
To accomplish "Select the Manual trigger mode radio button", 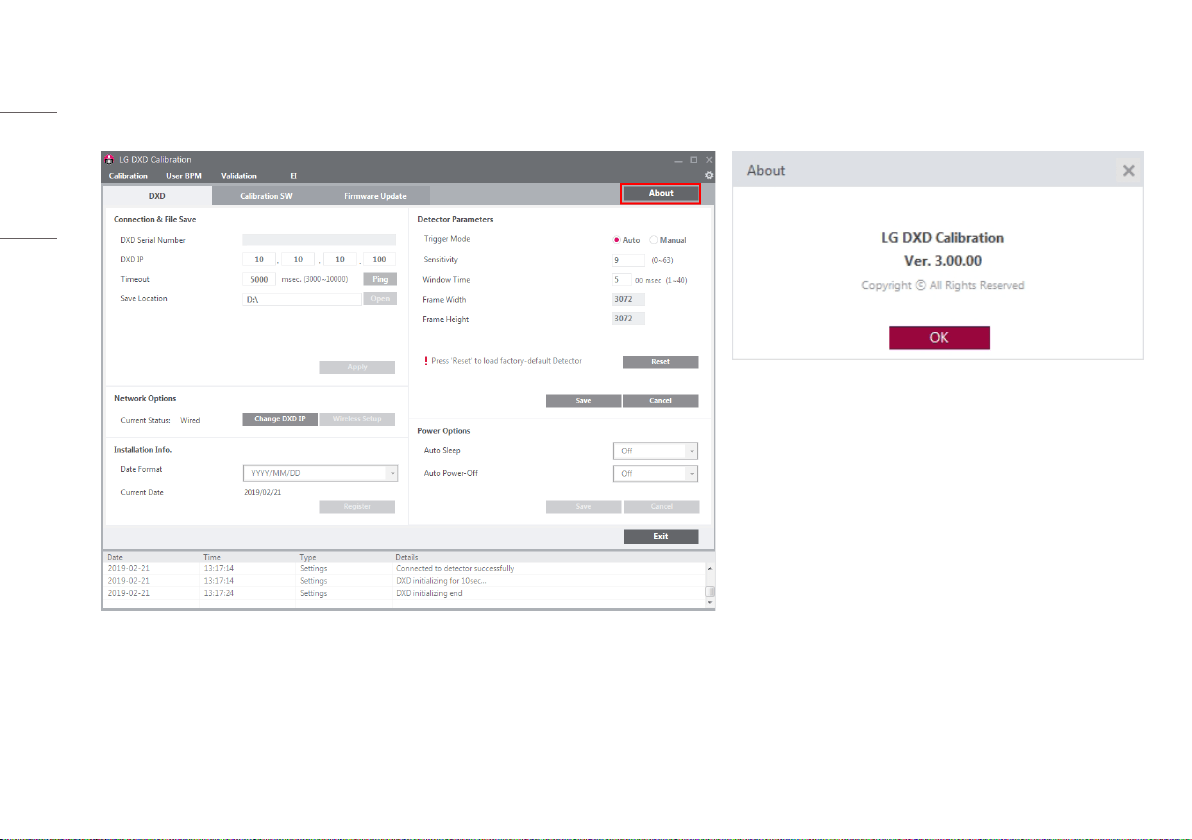I will point(654,240).
